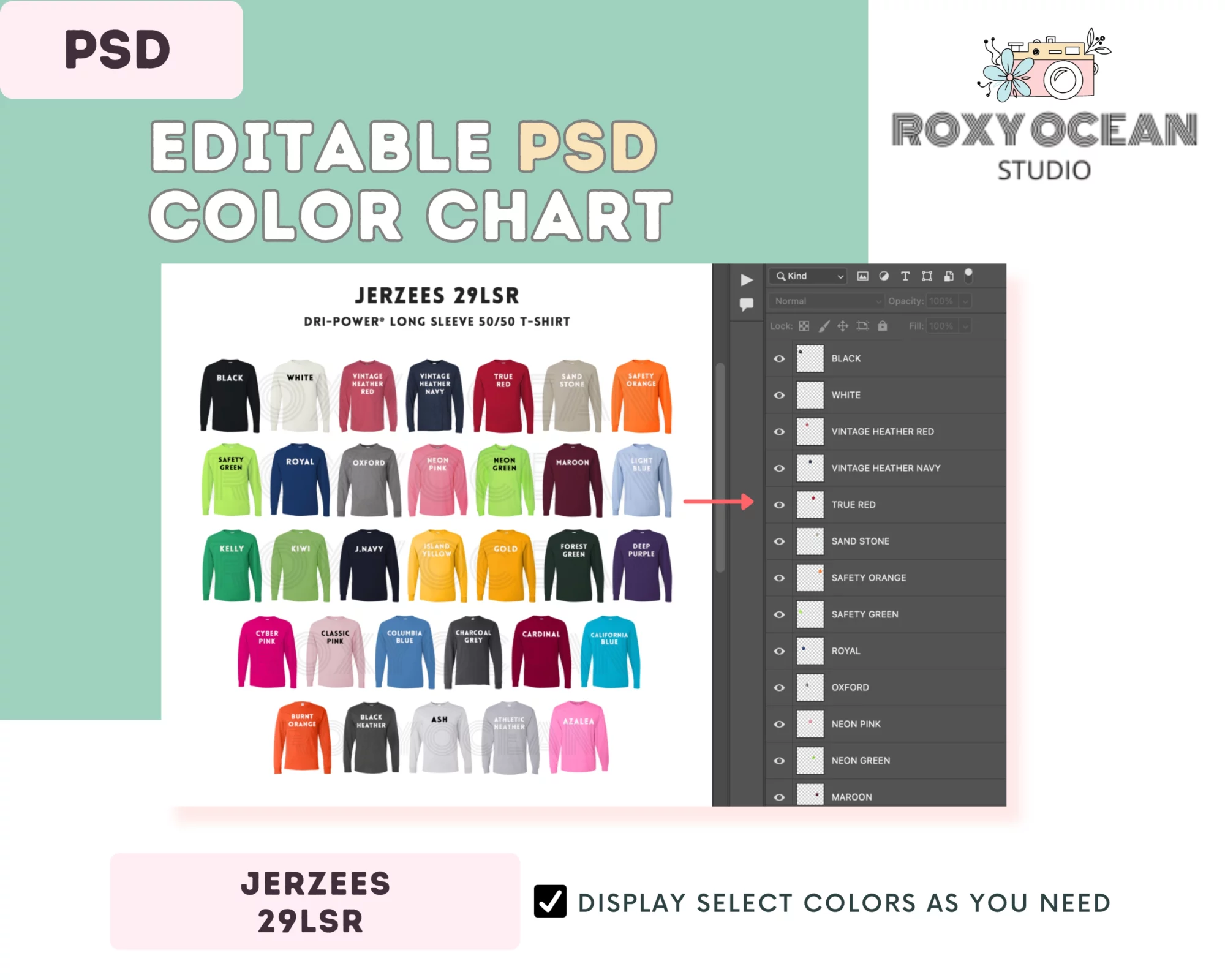Viewport: 1225px width, 980px height.
Task: Toggle visibility of TRUE RED layer
Action: coord(779,504)
